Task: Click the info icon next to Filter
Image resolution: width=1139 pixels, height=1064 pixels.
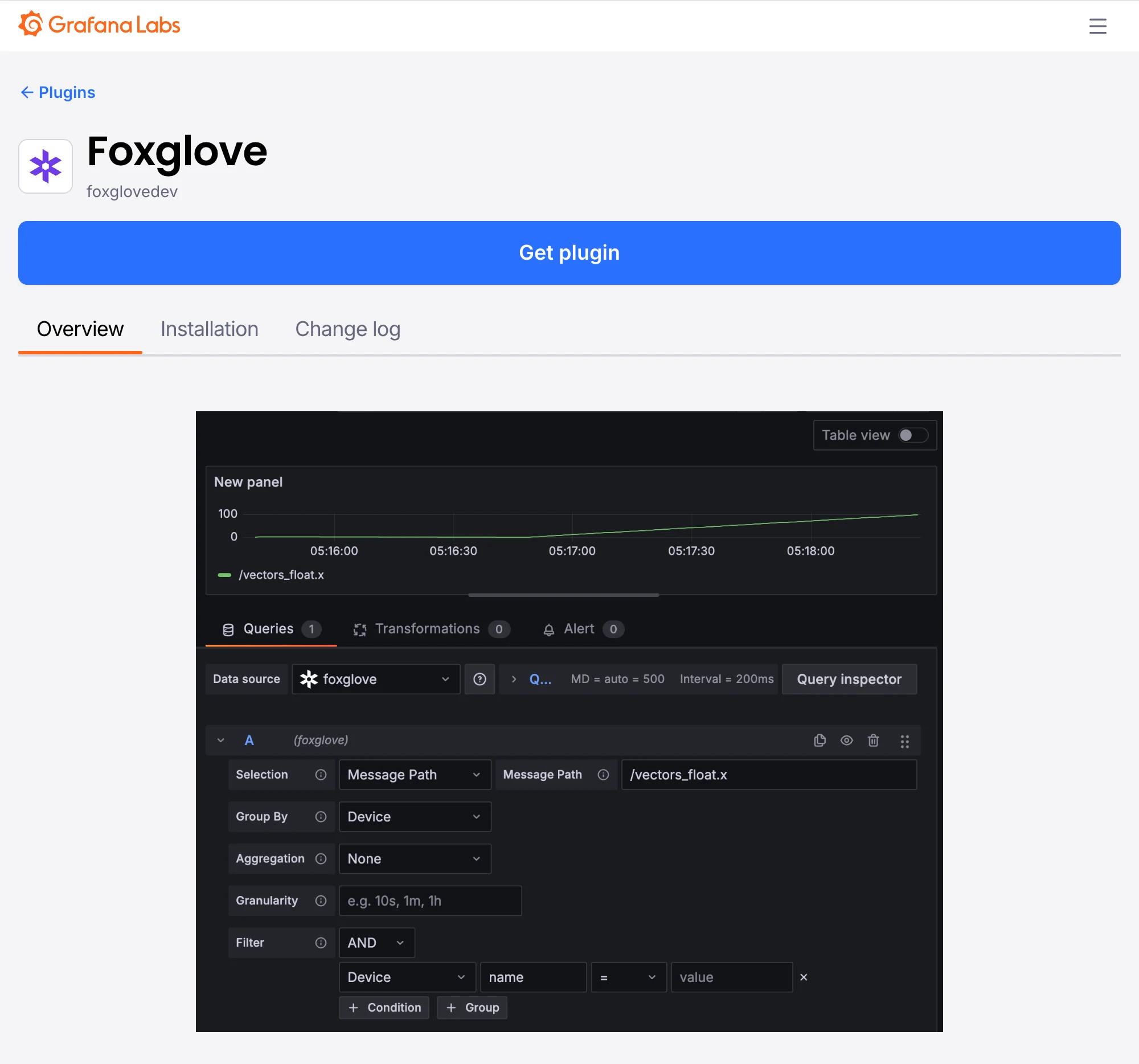Action: [321, 943]
